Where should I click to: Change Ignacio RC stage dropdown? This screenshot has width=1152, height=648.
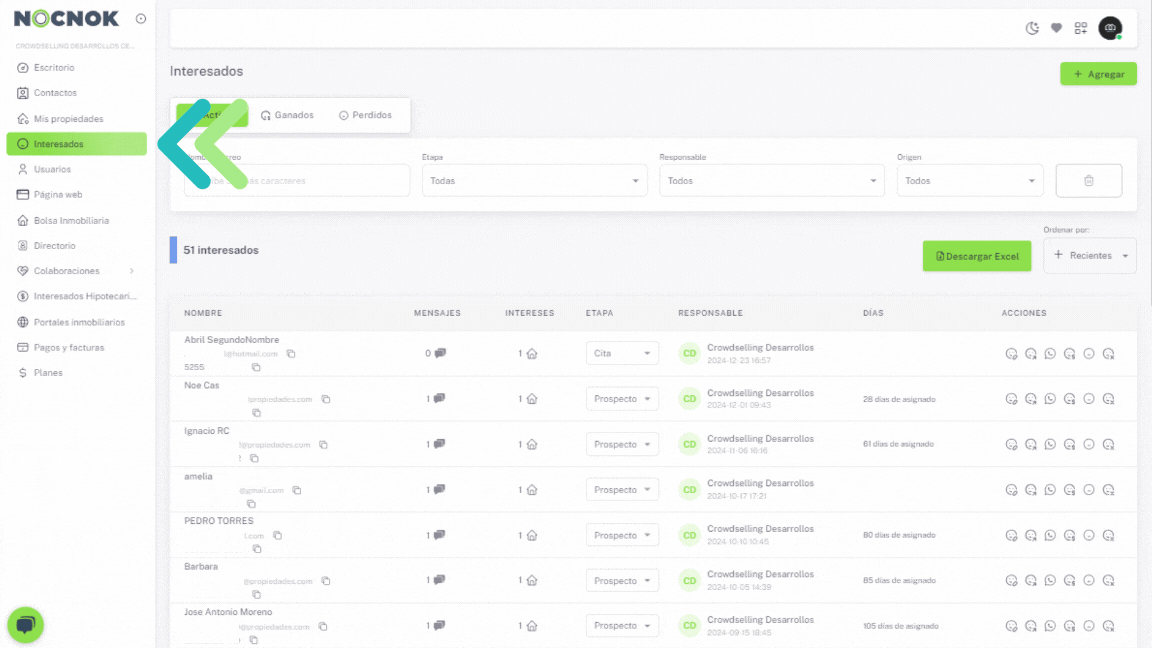(622, 444)
